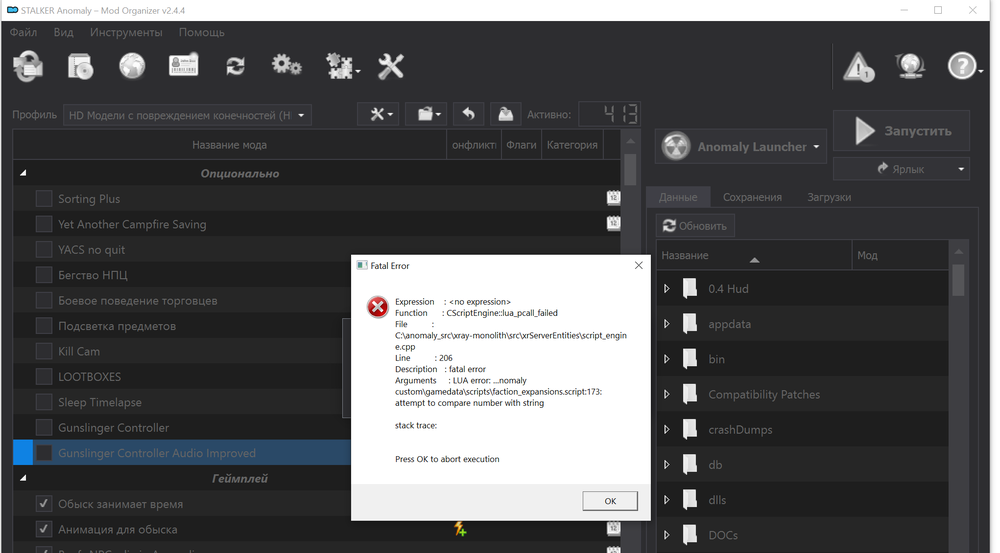This screenshot has width=1000, height=553.
Task: Uncheck the Обыск занимает время mod
Action: coord(44,504)
